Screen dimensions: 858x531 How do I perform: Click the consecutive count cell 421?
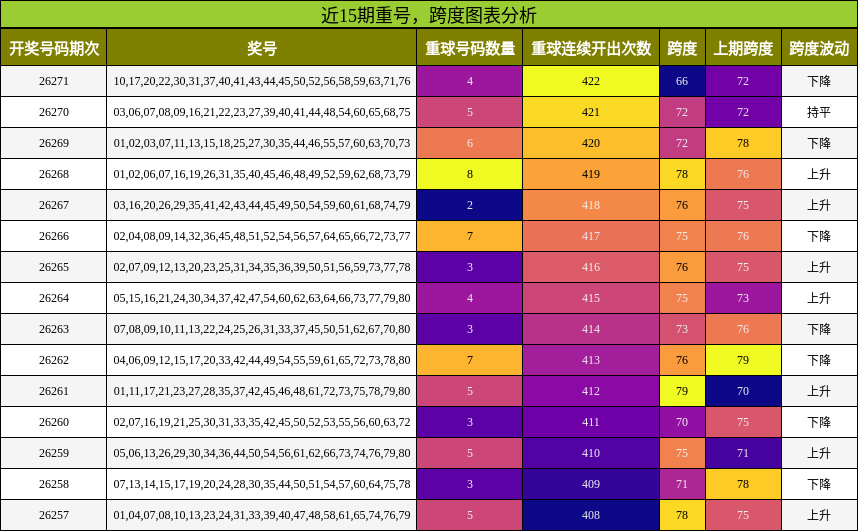pyautogui.click(x=591, y=112)
